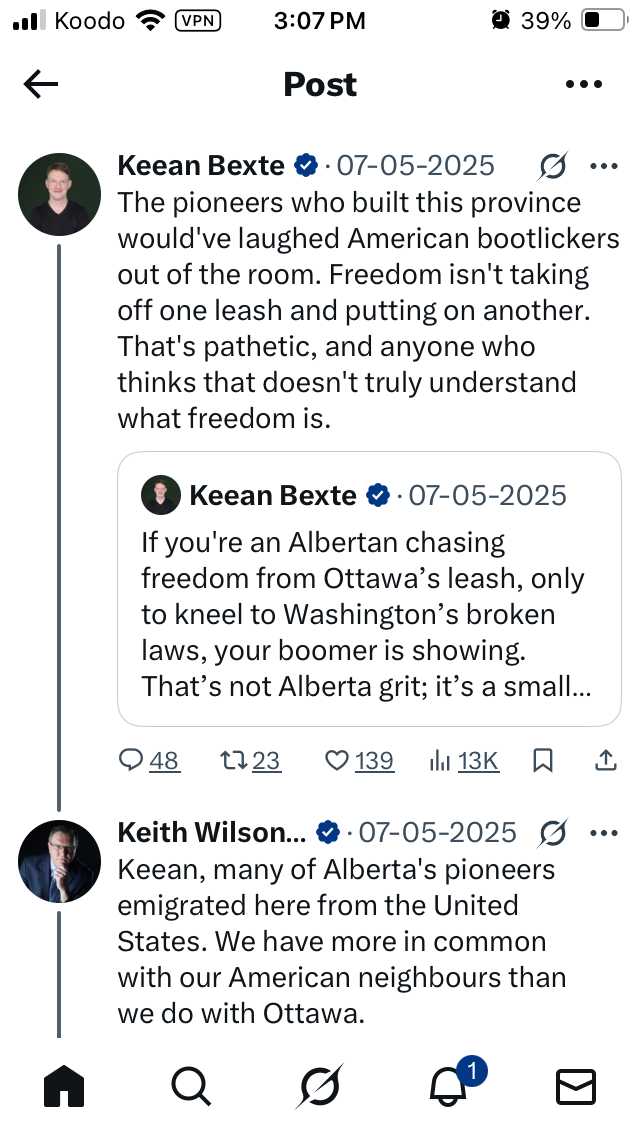
Task: Open the Messages inbox
Action: [576, 1086]
